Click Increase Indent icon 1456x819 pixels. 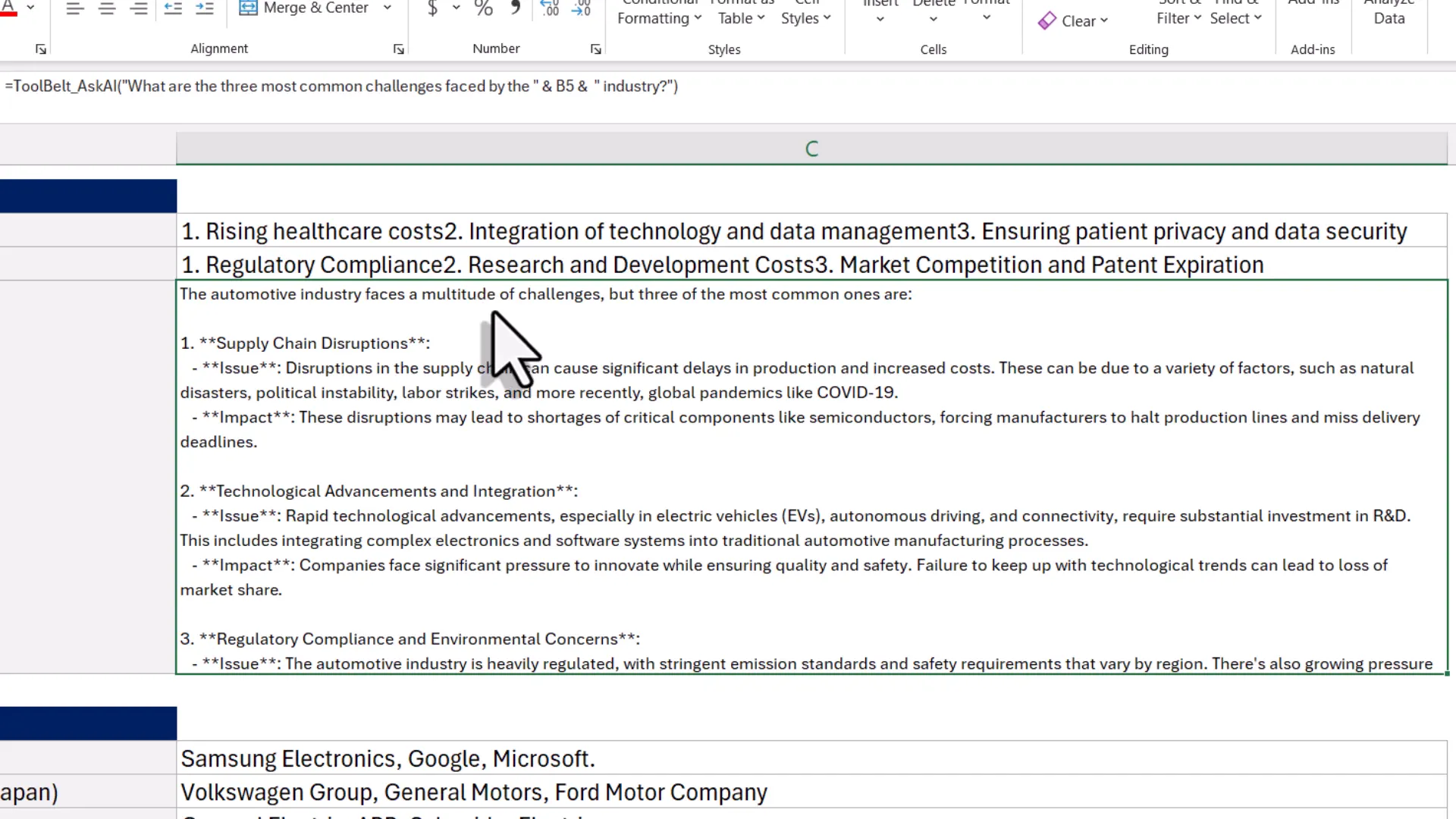(x=205, y=8)
